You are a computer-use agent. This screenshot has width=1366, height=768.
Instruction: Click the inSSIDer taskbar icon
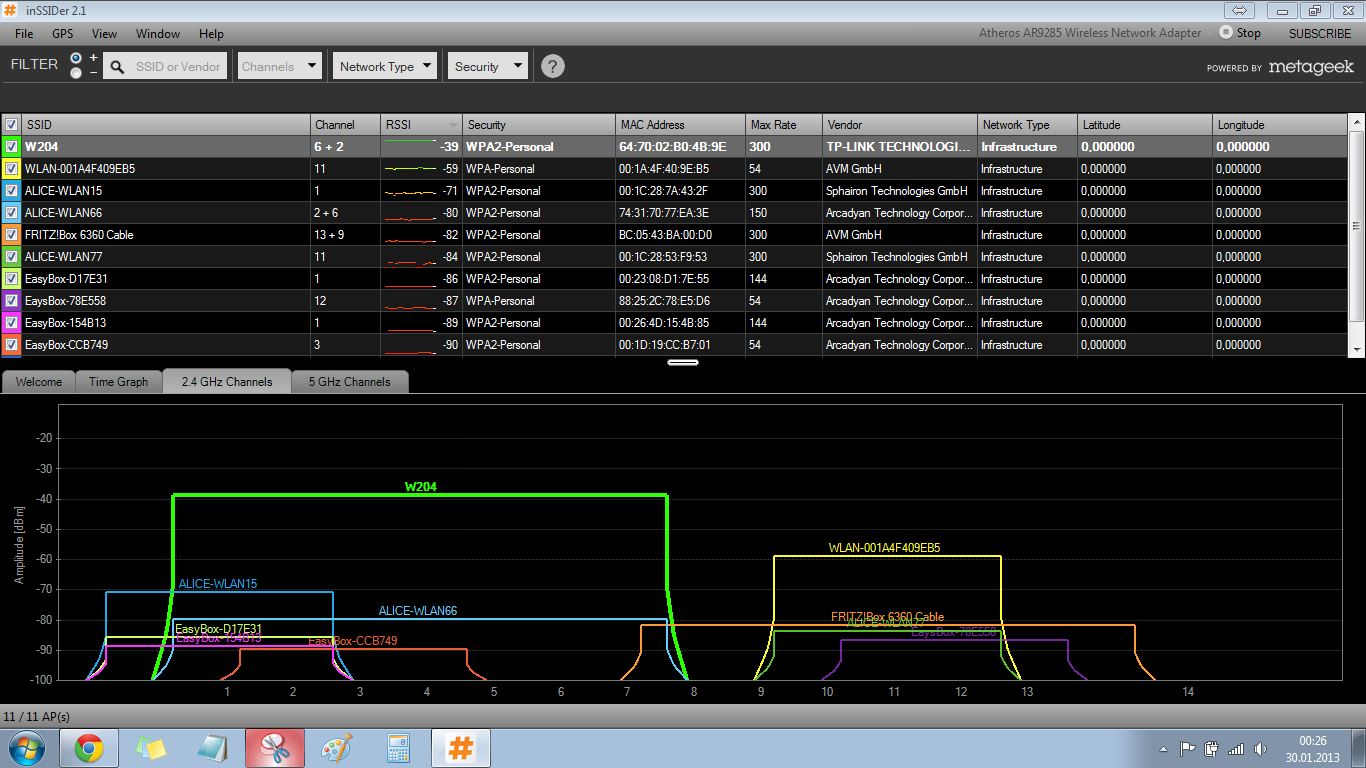460,748
